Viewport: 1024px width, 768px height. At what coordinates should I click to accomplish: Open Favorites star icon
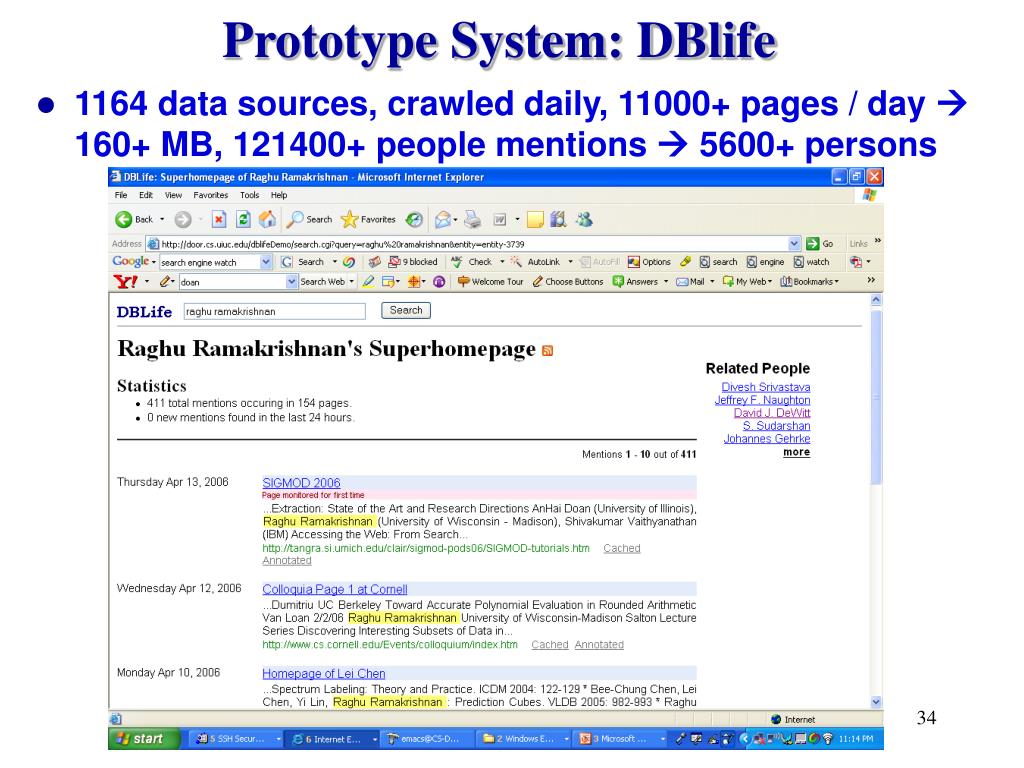pos(350,219)
